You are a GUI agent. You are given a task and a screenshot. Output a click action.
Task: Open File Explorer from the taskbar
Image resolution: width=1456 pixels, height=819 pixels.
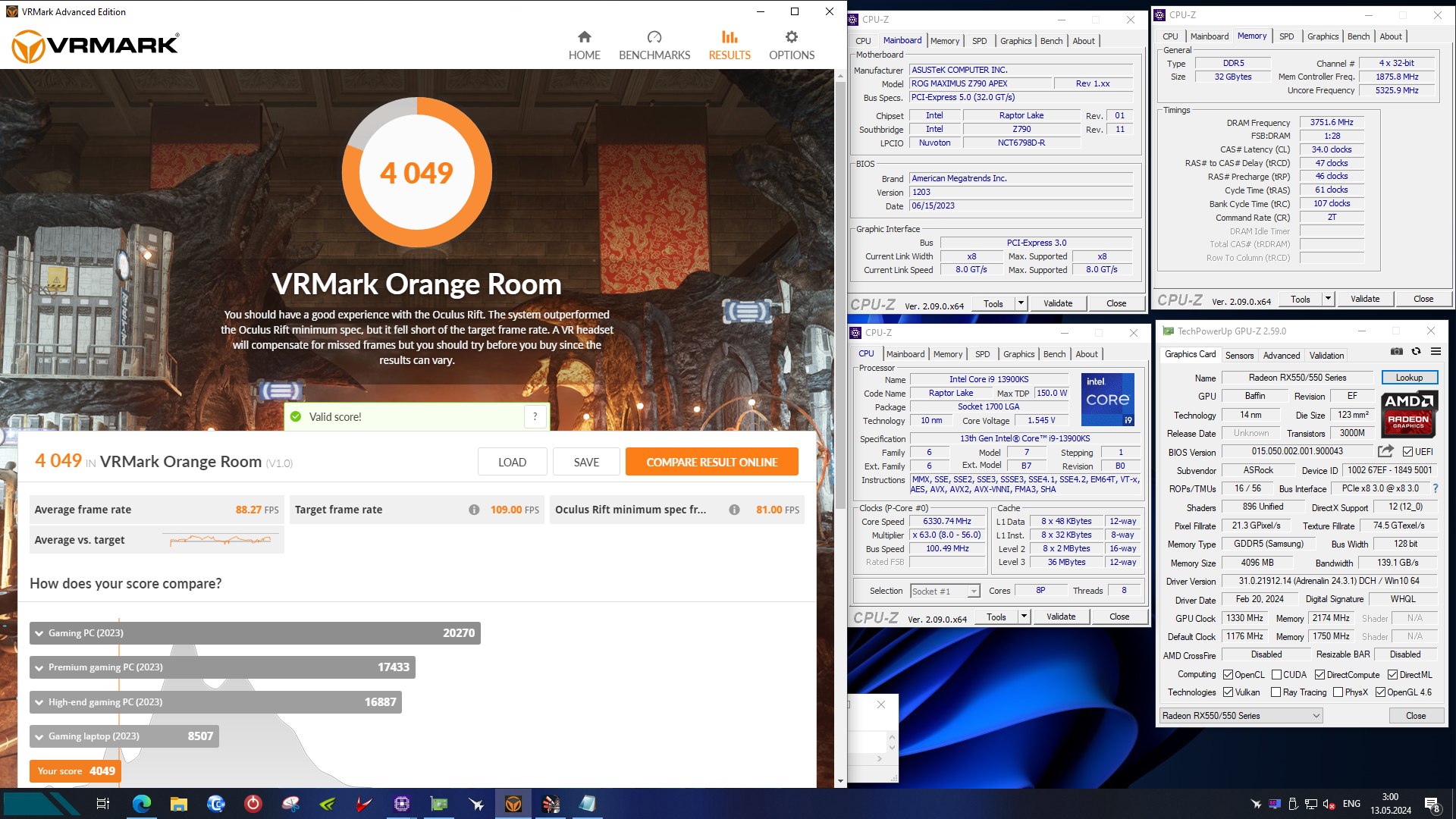click(179, 804)
